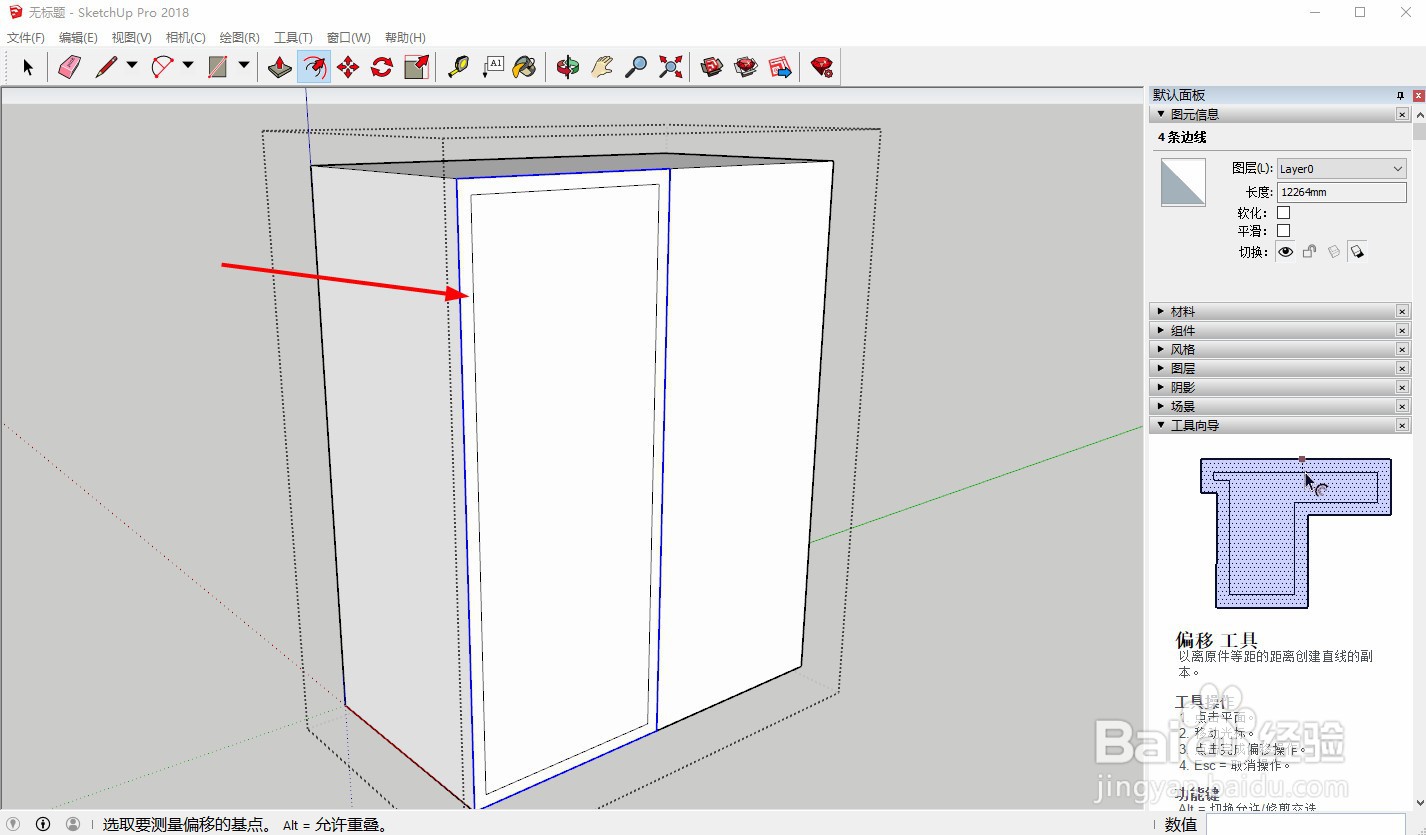Toggle the eye hidden-state button

(1286, 252)
